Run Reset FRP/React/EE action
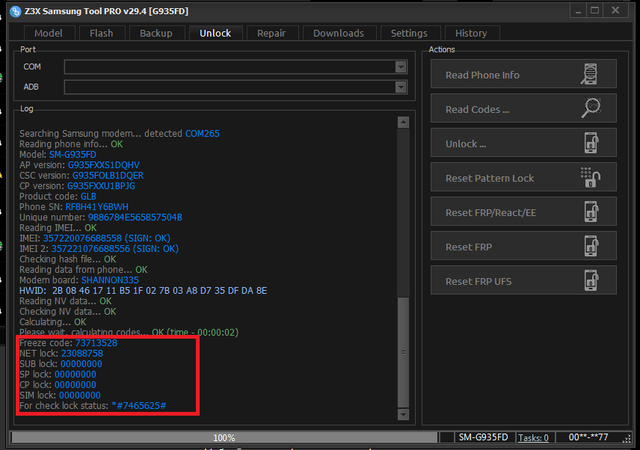The height and width of the screenshot is (450, 640). tap(523, 212)
